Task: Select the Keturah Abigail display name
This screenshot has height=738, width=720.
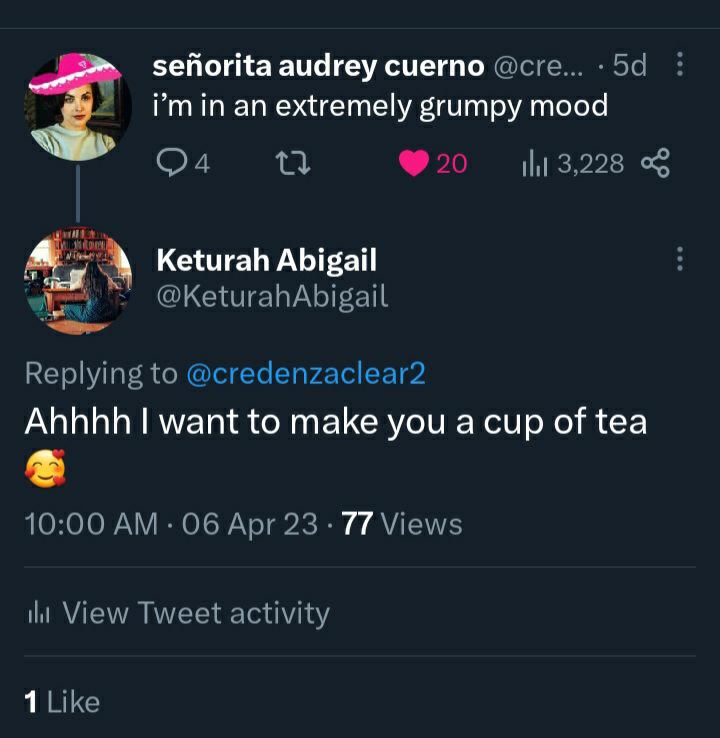Action: pos(267,260)
